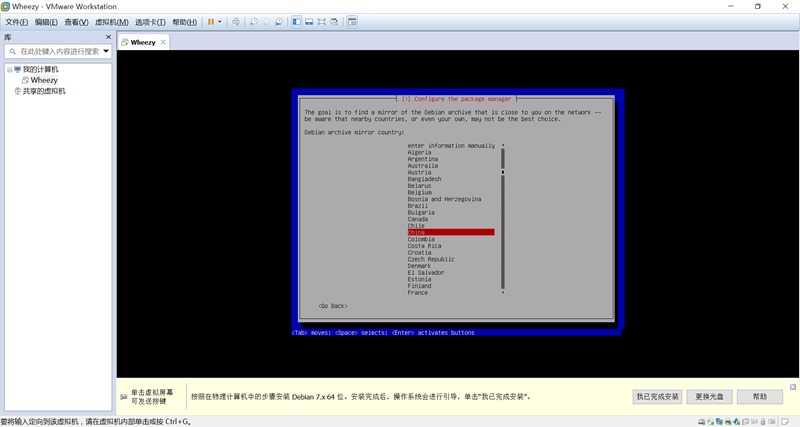Select Denmark in the country list

(419, 266)
